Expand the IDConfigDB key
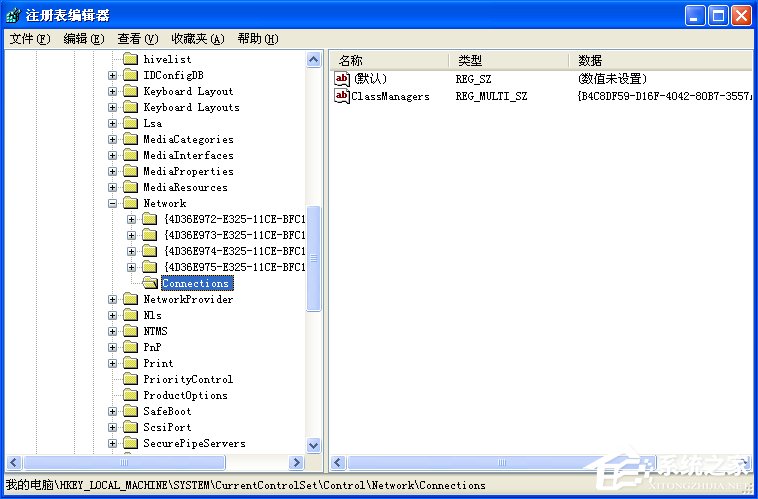 pos(112,75)
